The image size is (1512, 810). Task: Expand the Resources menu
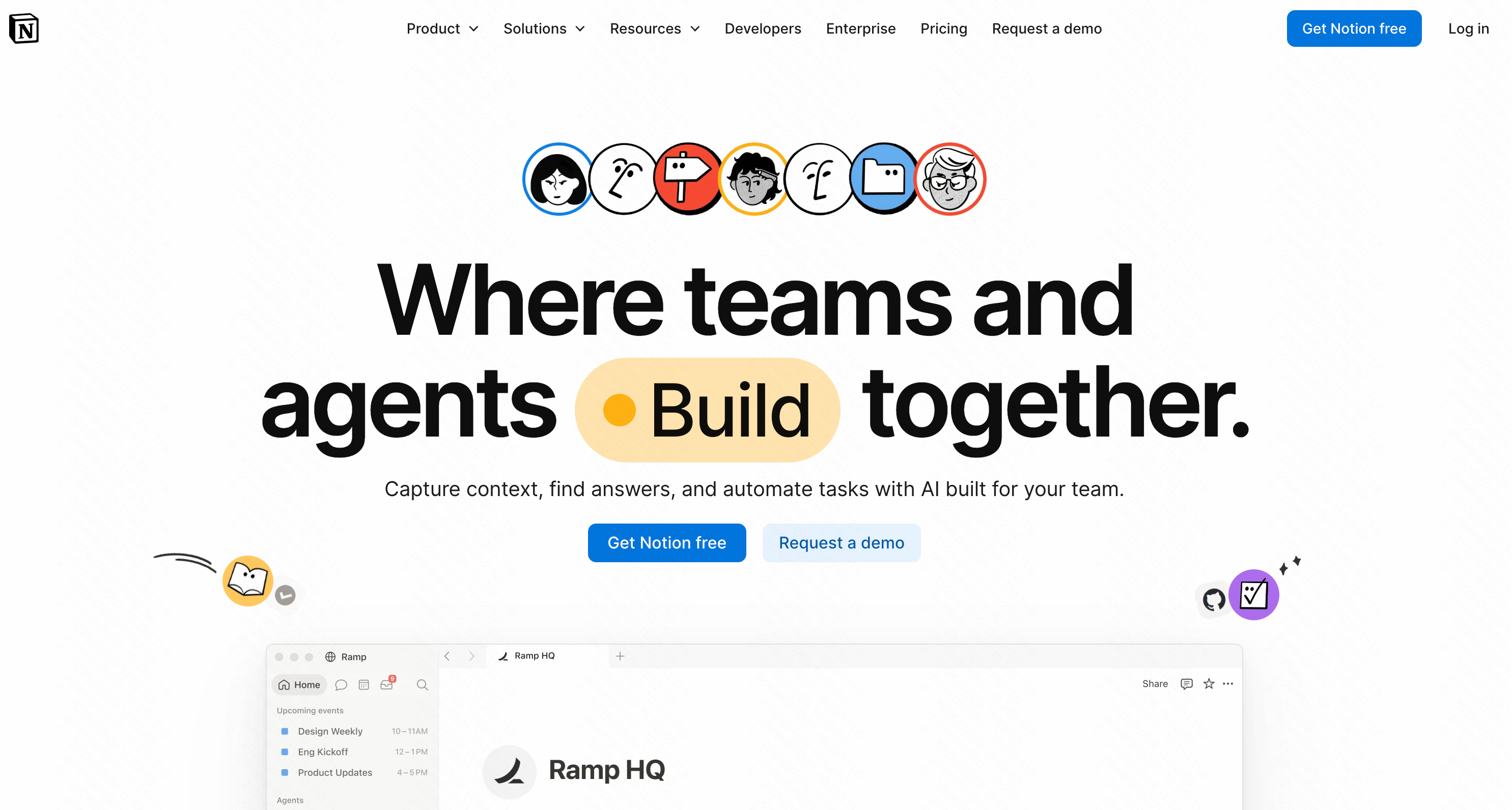click(655, 28)
